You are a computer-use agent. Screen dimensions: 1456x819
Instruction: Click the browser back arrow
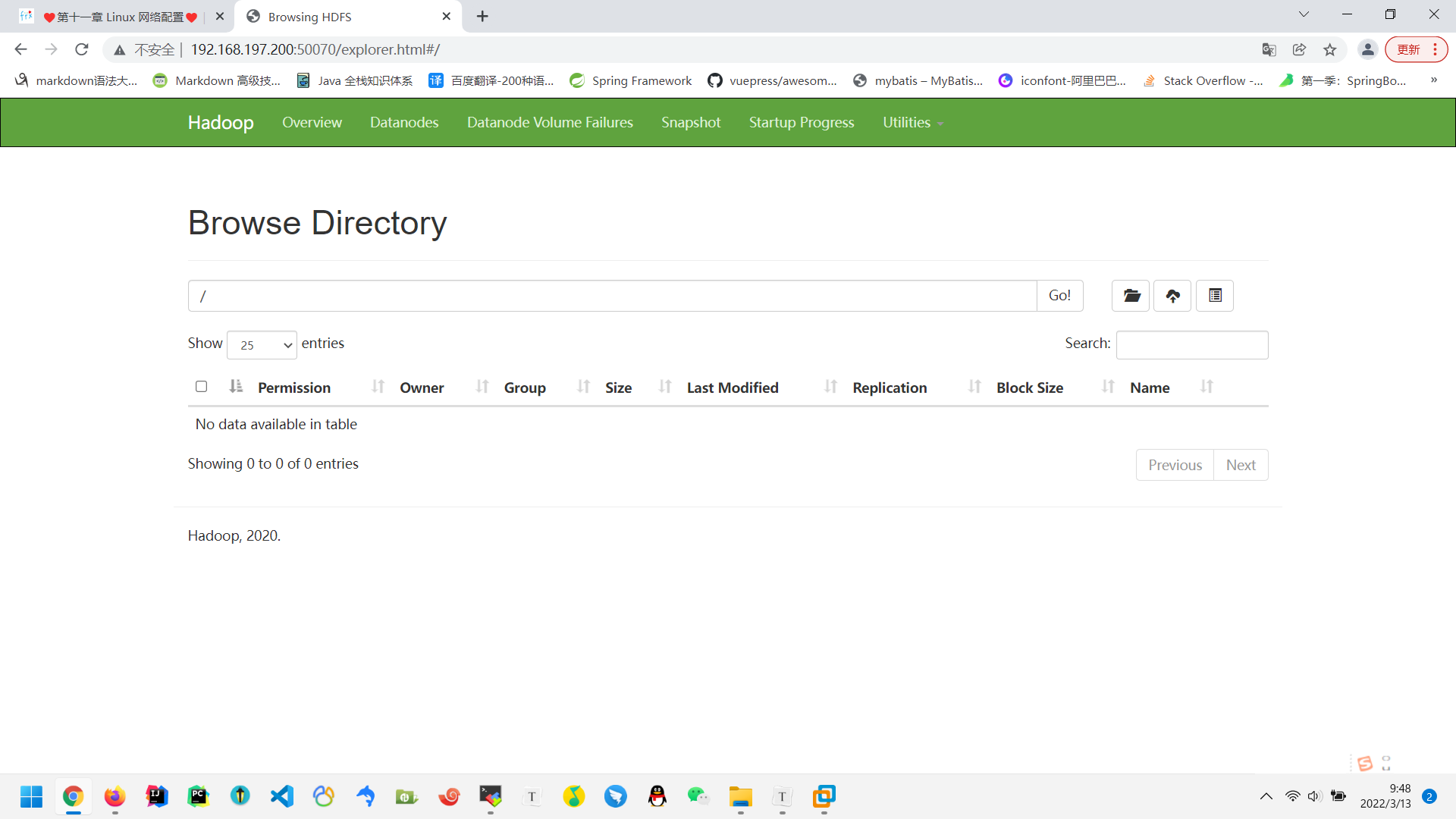point(20,49)
